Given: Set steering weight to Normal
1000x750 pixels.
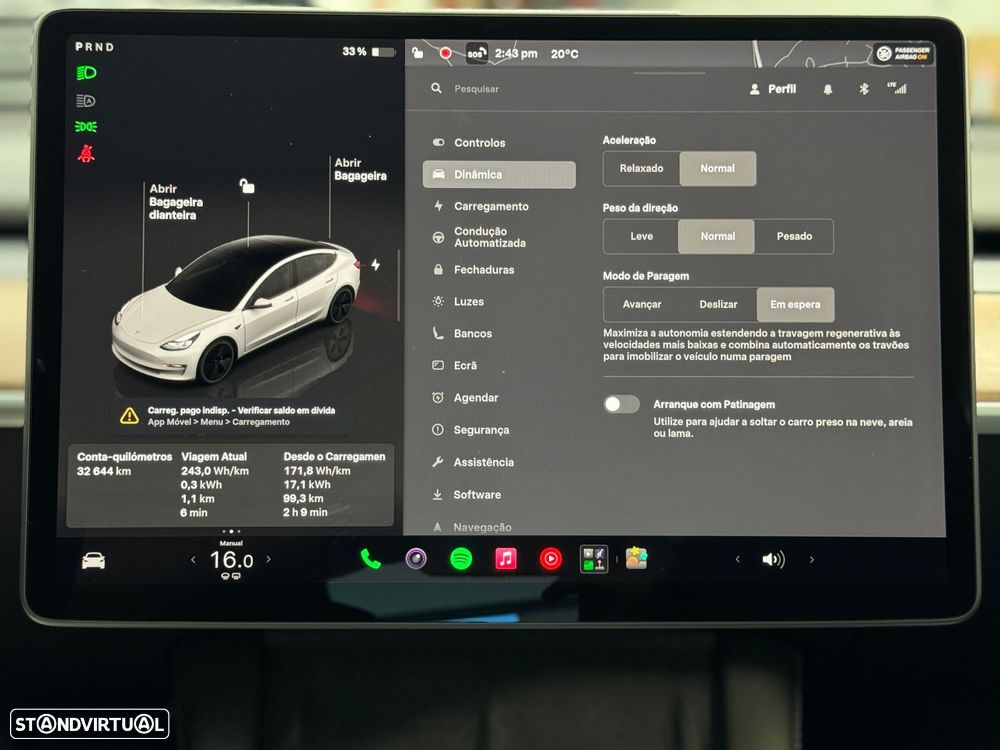Looking at the screenshot, I should pos(717,236).
